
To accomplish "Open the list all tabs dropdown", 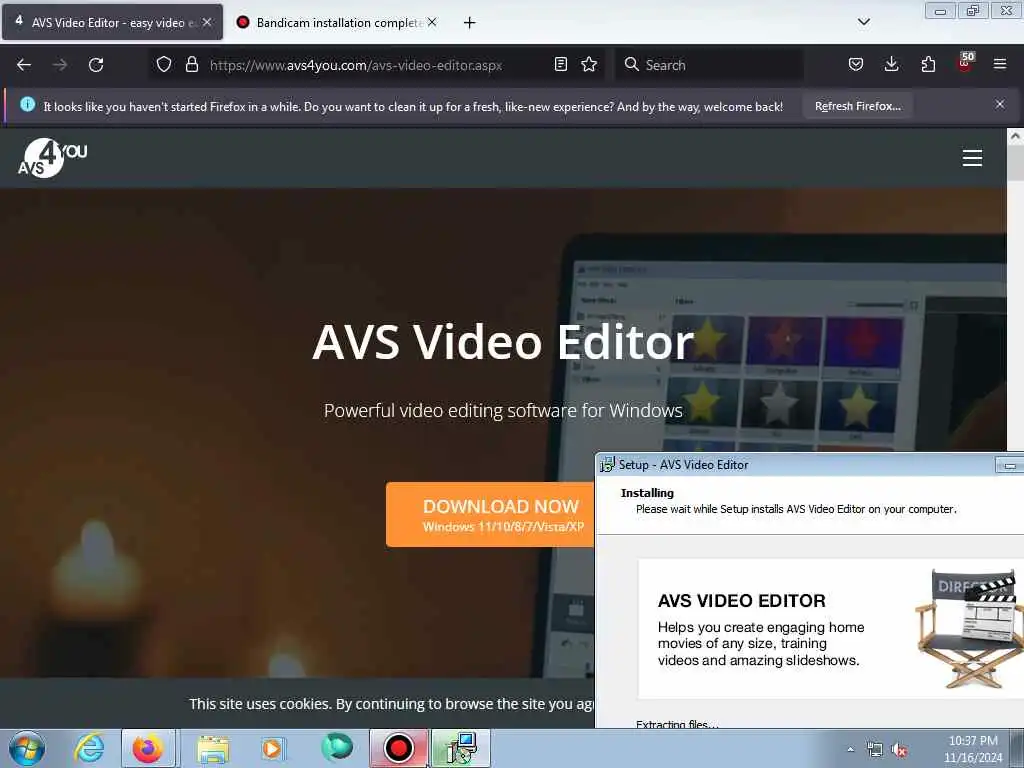I will tap(863, 22).
